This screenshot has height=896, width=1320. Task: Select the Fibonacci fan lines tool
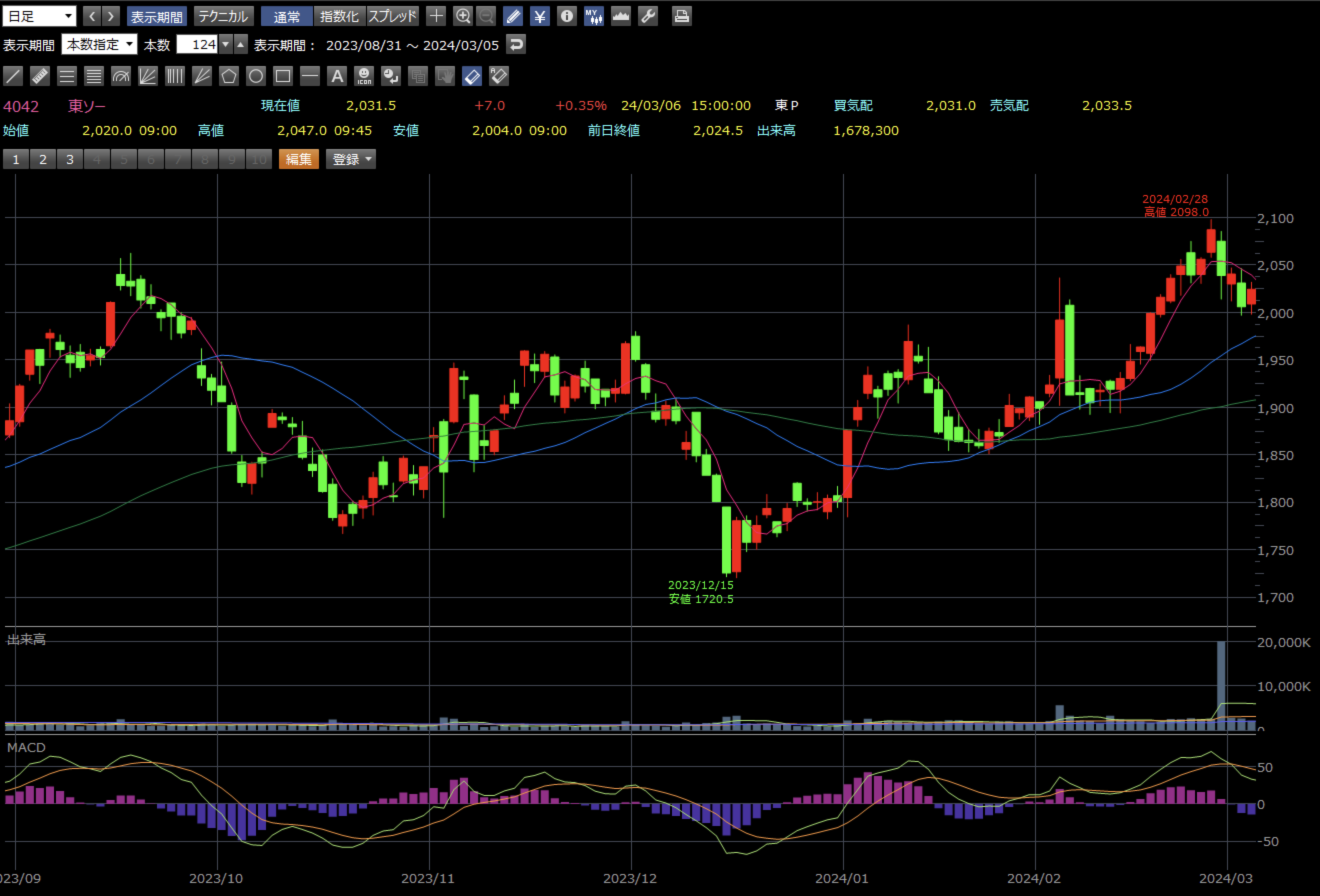tap(147, 76)
